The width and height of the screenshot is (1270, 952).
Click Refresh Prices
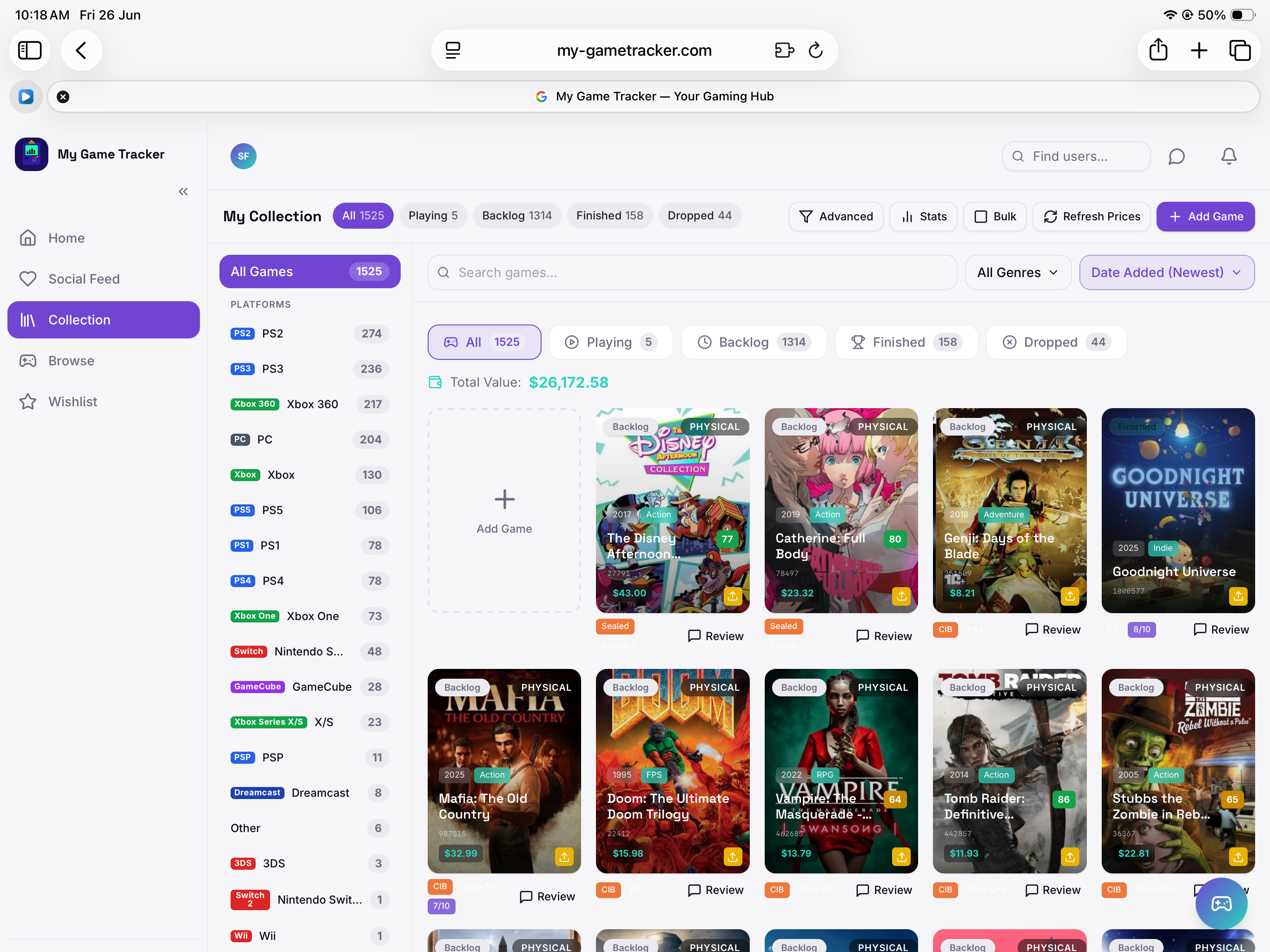(1091, 217)
